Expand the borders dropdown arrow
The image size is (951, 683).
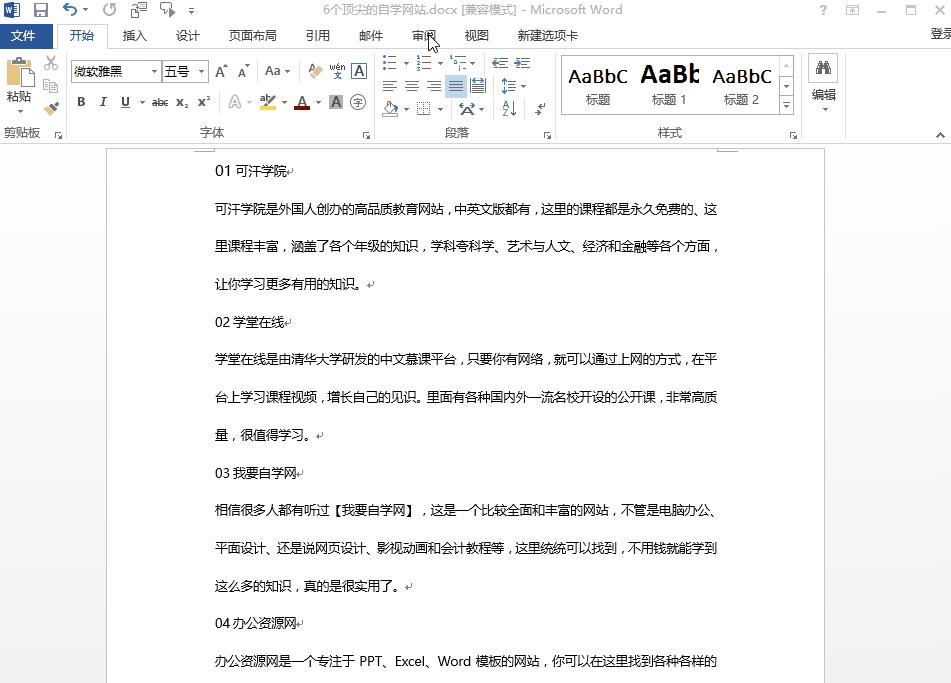tap(440, 109)
